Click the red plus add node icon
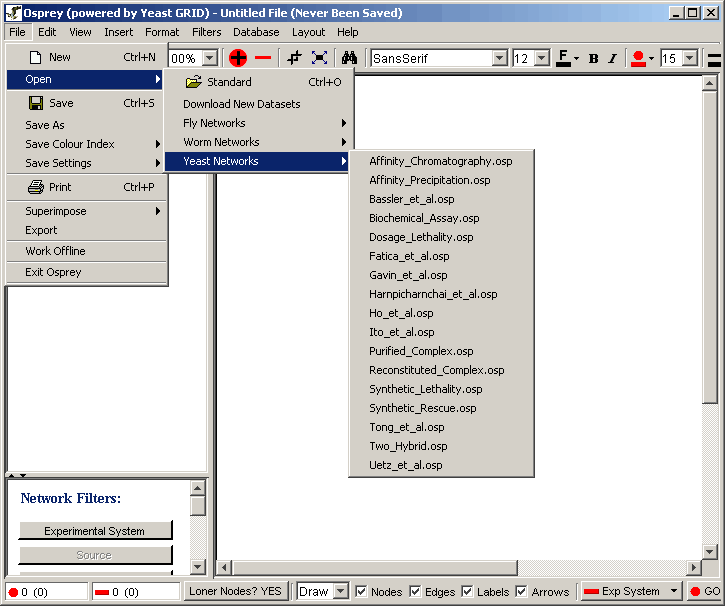Viewport: 725px width, 606px height. click(x=238, y=58)
